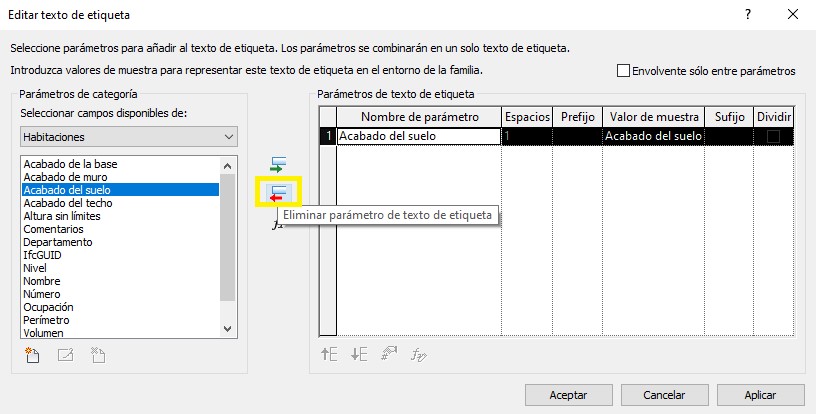Image resolution: width=816 pixels, height=414 pixels.
Task: Click the delete parameter icon below list
Action: click(x=98, y=354)
